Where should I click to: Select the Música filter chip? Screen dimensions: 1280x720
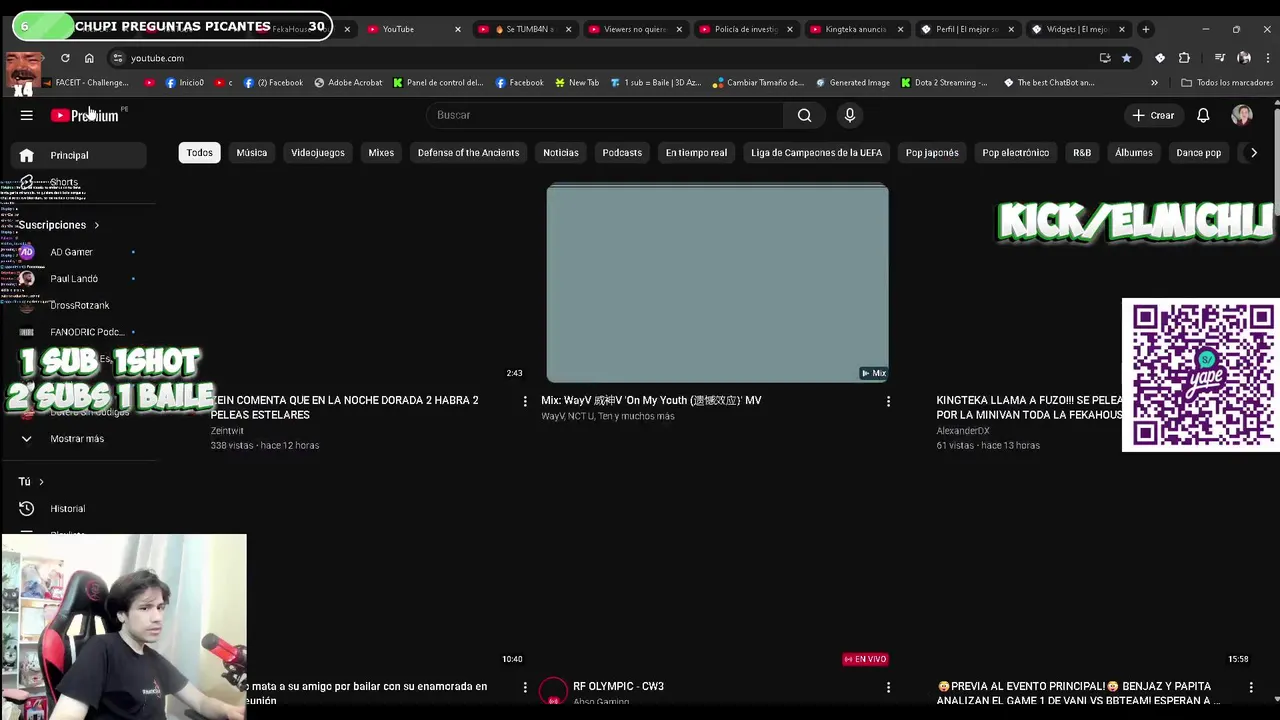[x=251, y=153]
